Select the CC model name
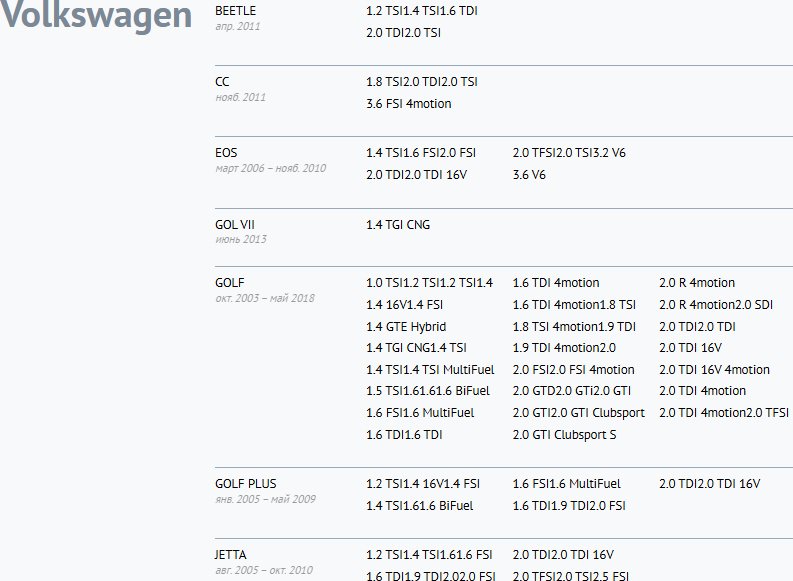 222,81
